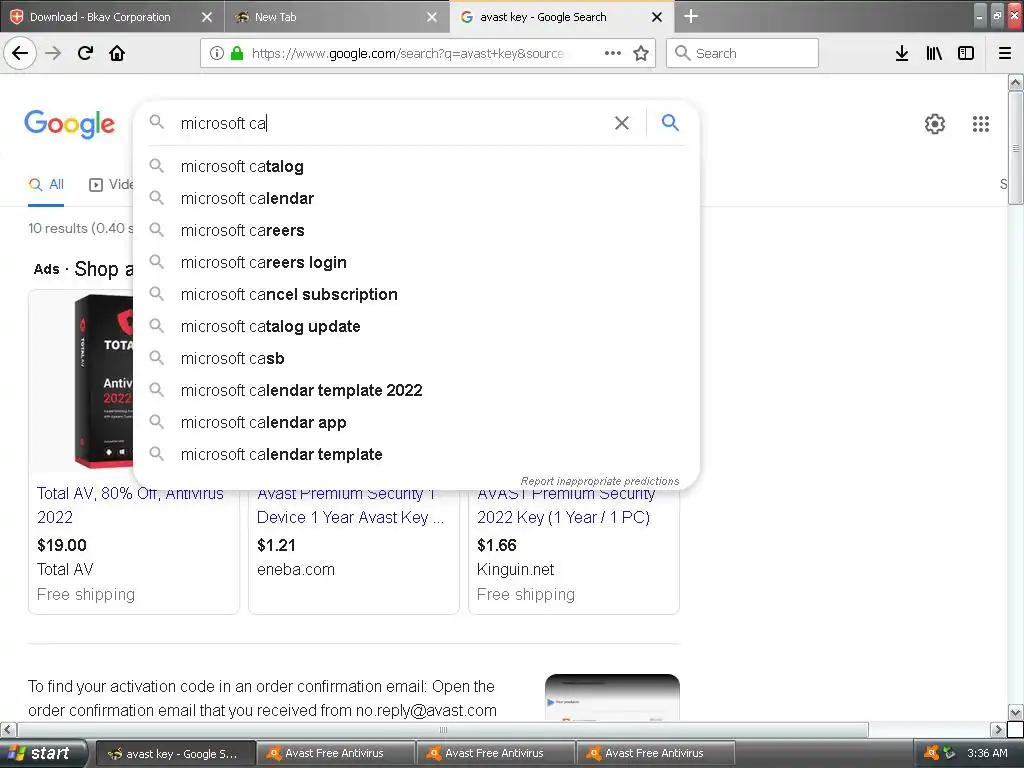Select the All results tab
Screen dimensions: 1024x768
click(x=46, y=185)
